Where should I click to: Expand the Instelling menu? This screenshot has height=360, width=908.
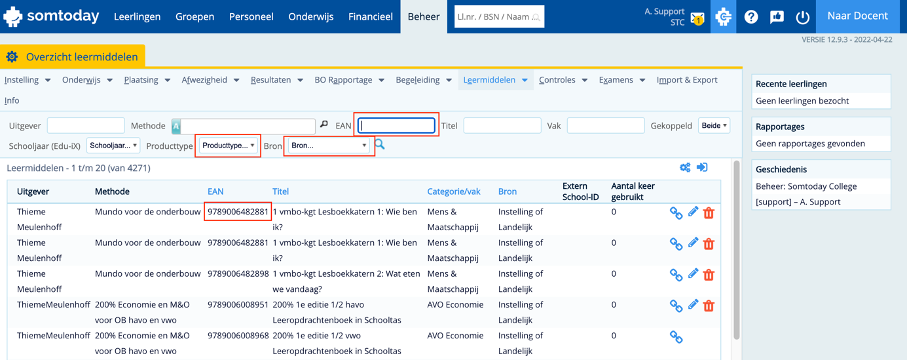[x=27, y=80]
